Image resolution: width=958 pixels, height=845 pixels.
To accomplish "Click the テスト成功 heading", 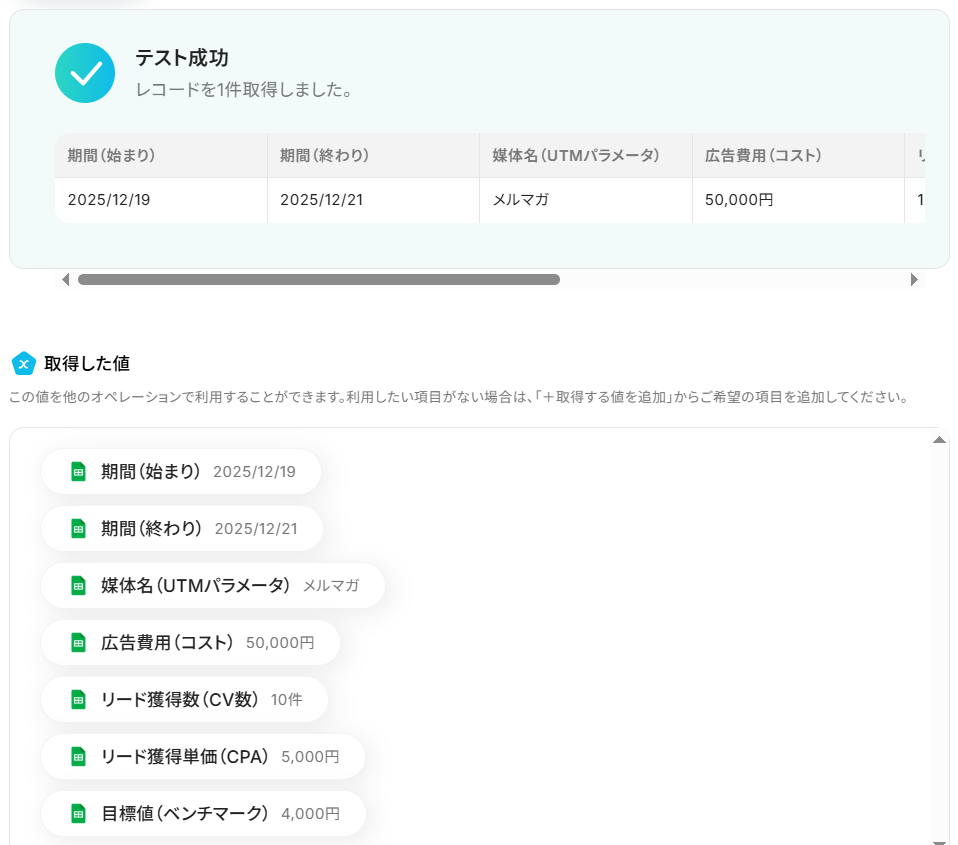I will (181, 58).
